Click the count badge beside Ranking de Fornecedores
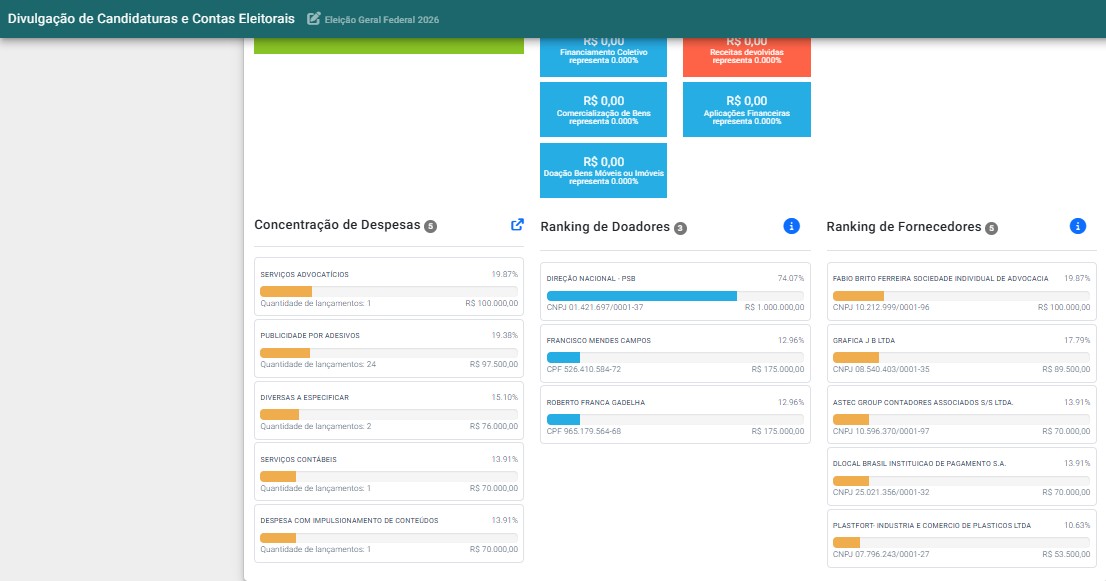Image resolution: width=1106 pixels, height=581 pixels. 991,228
